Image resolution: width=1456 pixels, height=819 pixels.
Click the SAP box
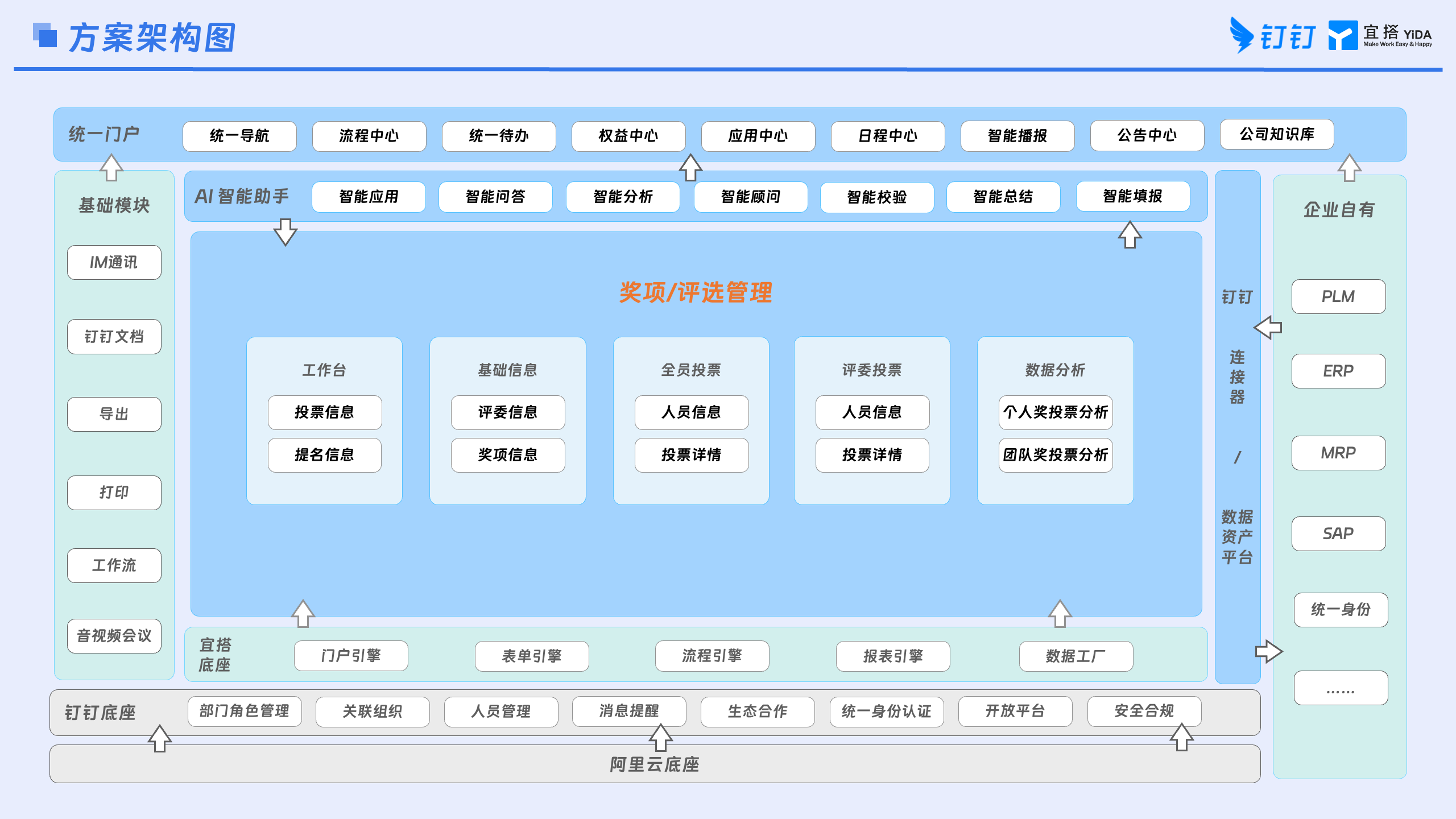coord(1338,533)
